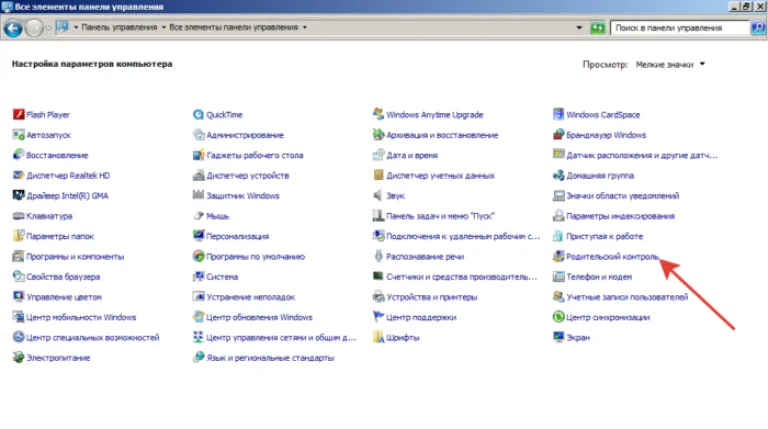The image size is (768, 429).
Task: Open Устройства и принтеры link
Action: pyautogui.click(x=432, y=297)
